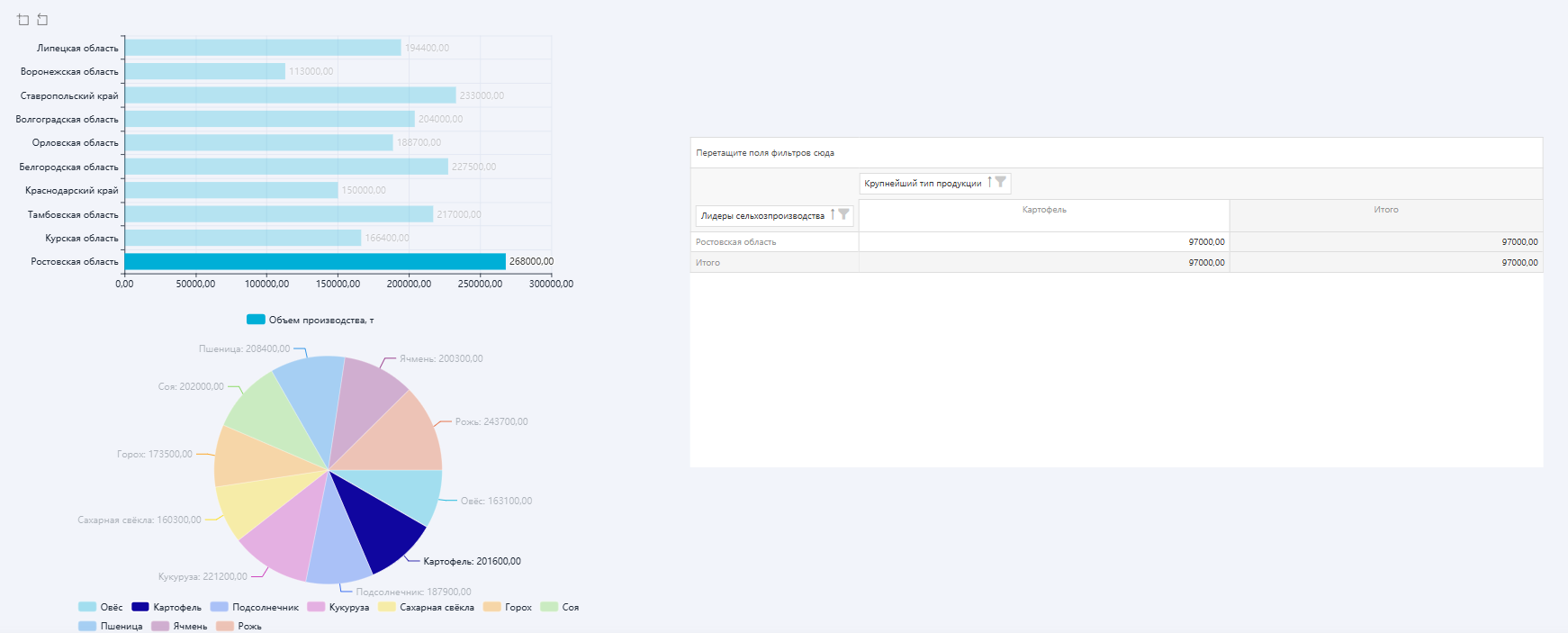Click filter funnel on Лидеры сельхозпроизводства
The height and width of the screenshot is (633, 1568).
843,214
